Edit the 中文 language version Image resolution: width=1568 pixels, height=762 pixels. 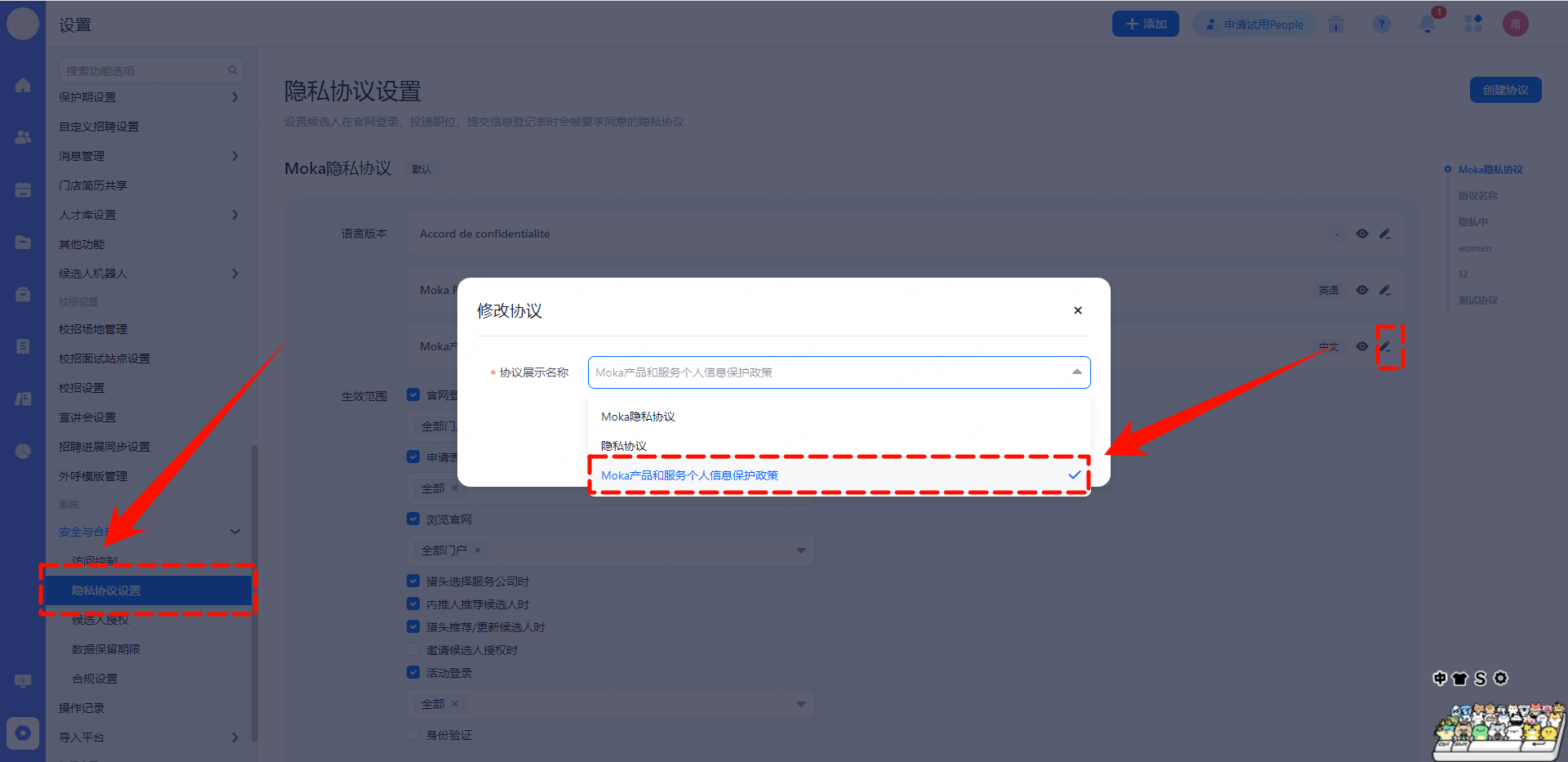pos(1385,346)
